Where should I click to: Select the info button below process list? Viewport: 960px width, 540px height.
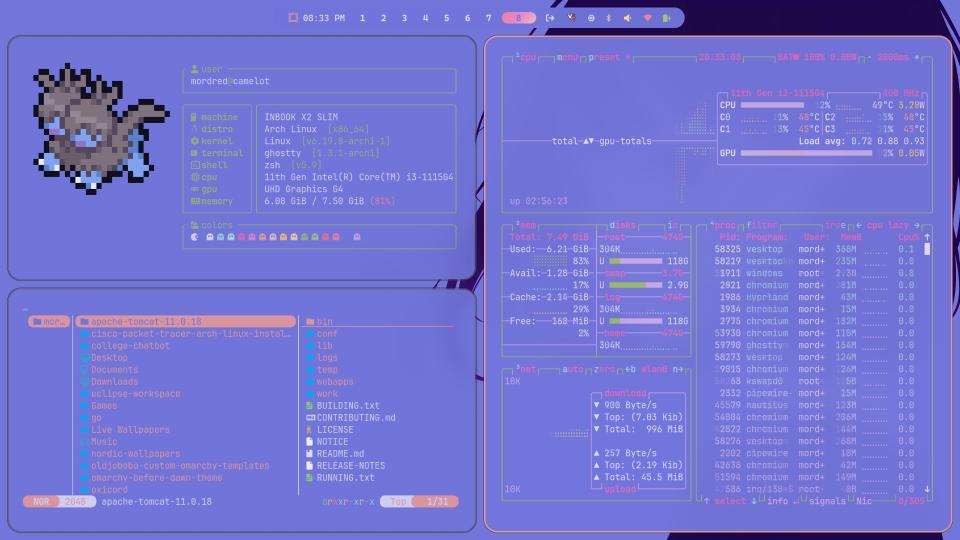(x=778, y=501)
